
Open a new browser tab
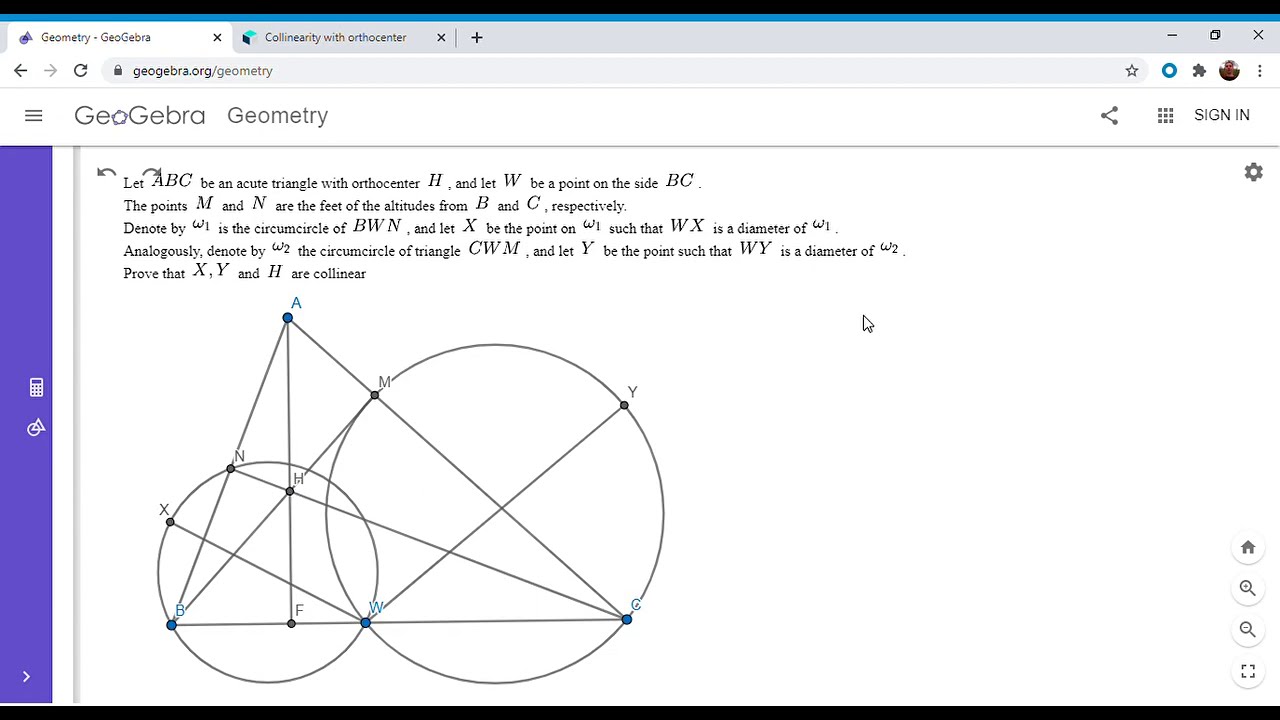click(477, 37)
